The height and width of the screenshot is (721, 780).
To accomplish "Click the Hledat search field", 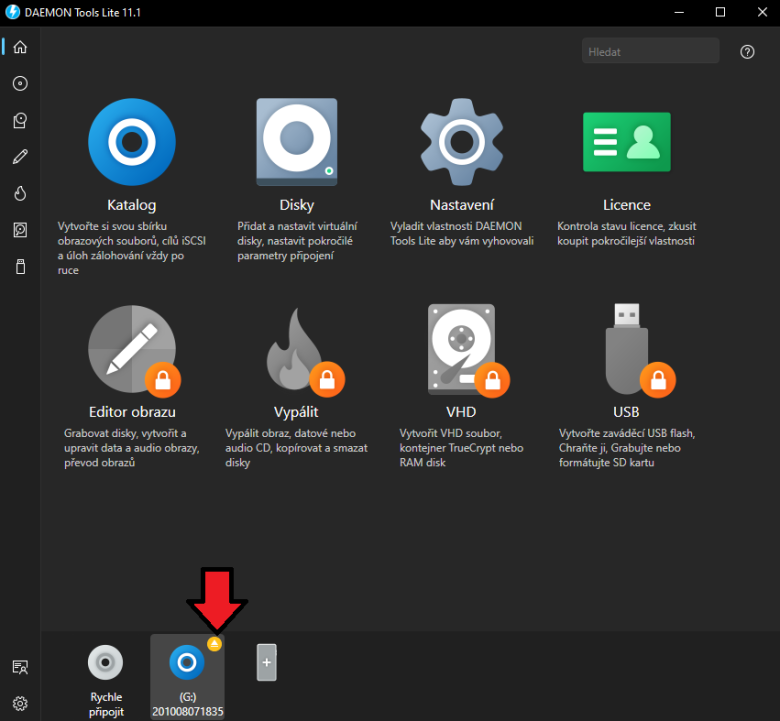I will tap(650, 51).
